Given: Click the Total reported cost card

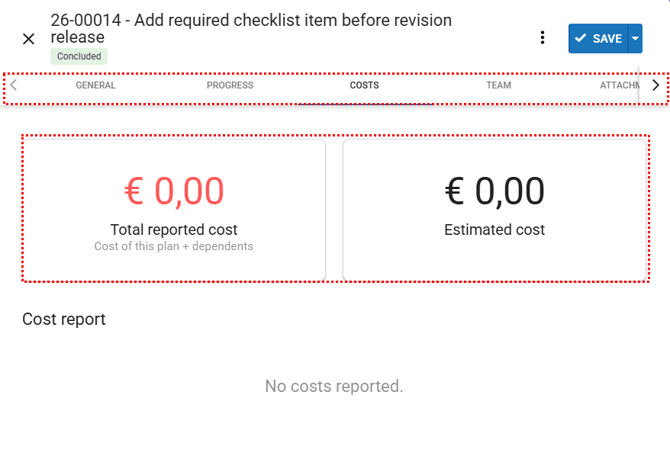Looking at the screenshot, I should pyautogui.click(x=174, y=210).
